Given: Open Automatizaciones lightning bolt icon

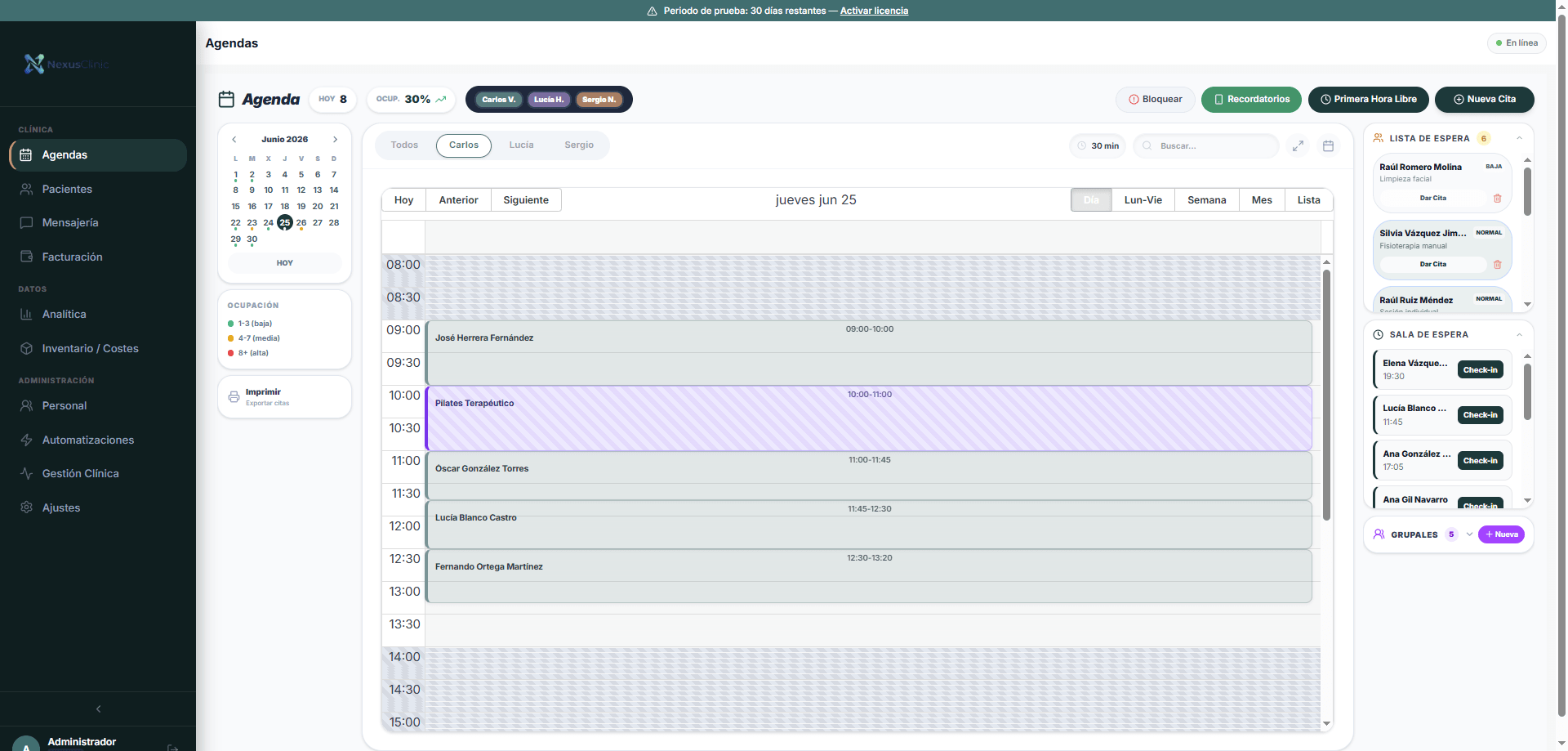Looking at the screenshot, I should point(26,440).
